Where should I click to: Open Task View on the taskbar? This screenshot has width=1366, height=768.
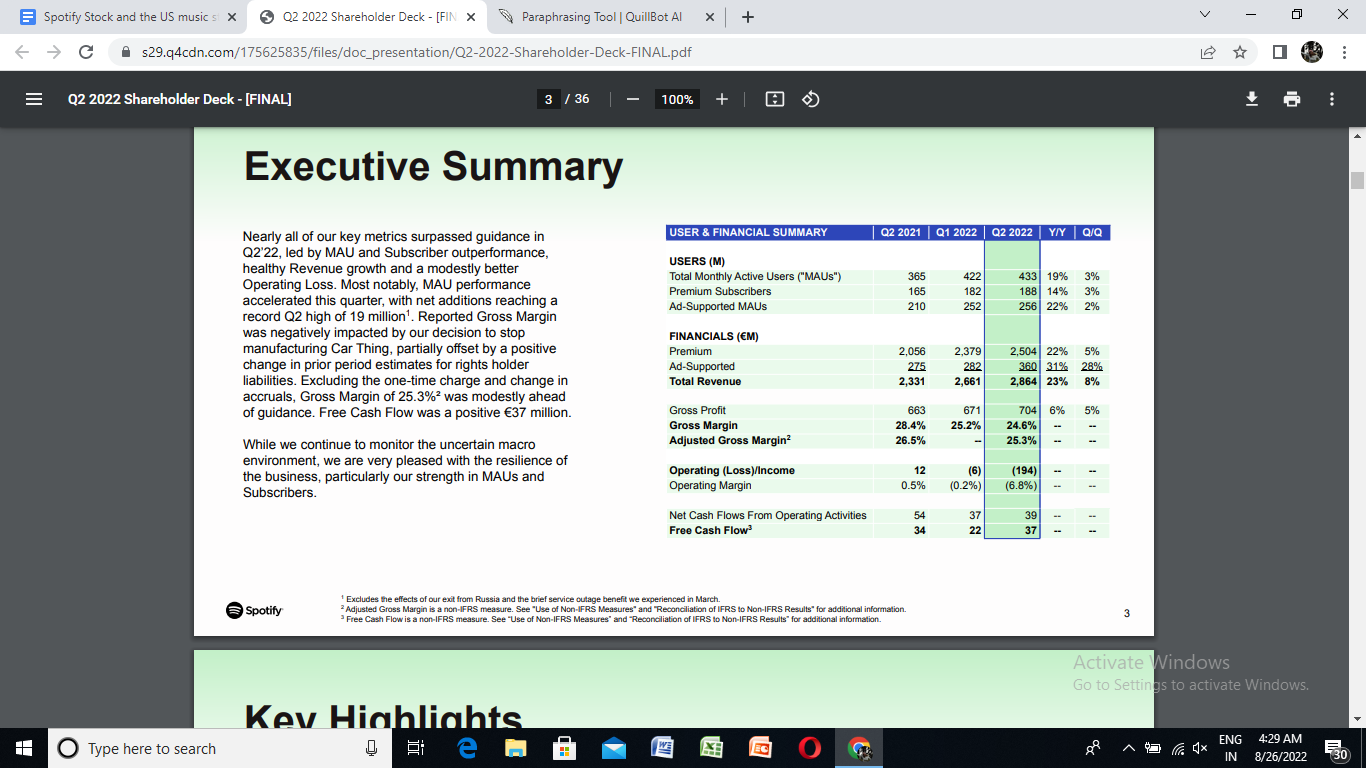tap(417, 748)
